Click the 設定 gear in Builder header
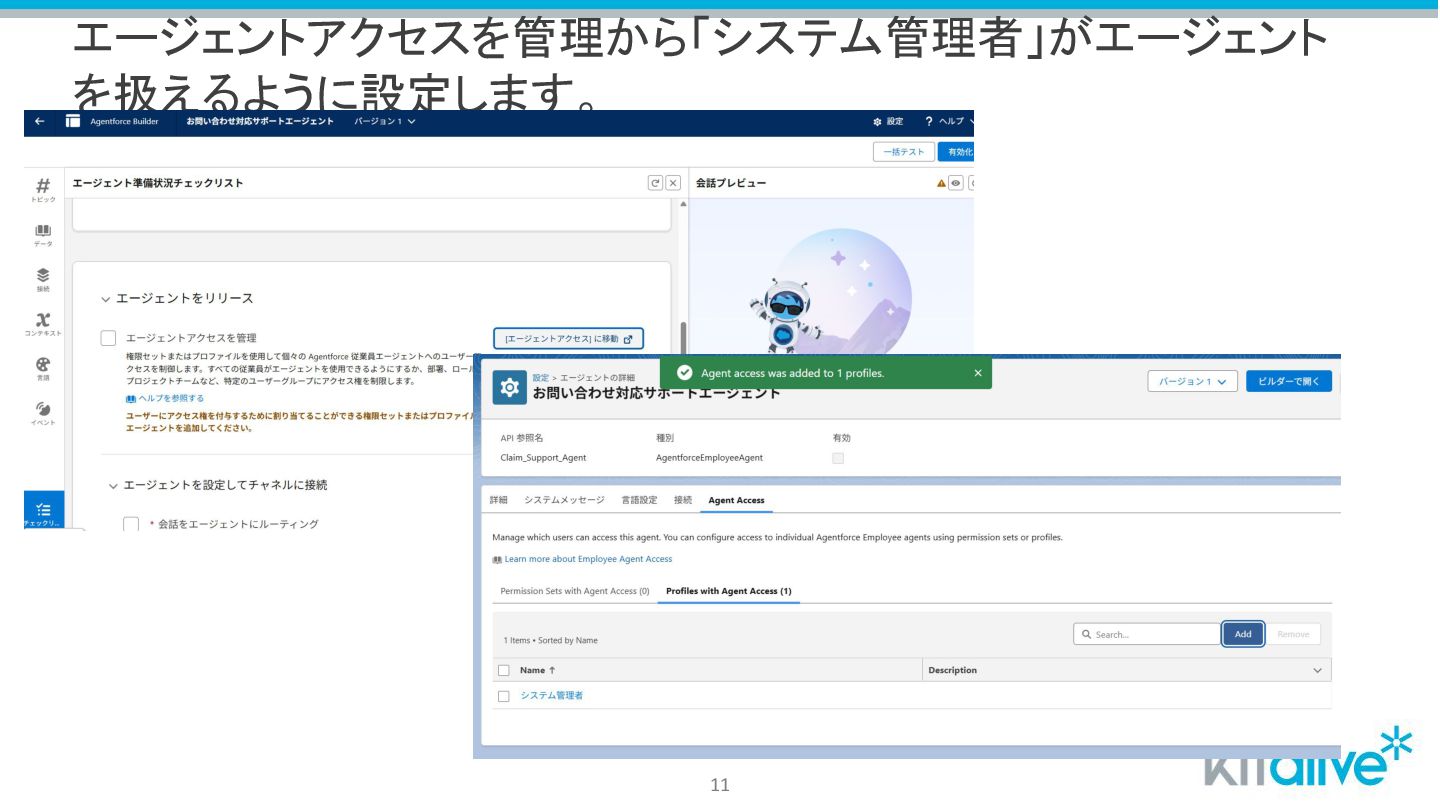1440x810 pixels. (x=887, y=121)
